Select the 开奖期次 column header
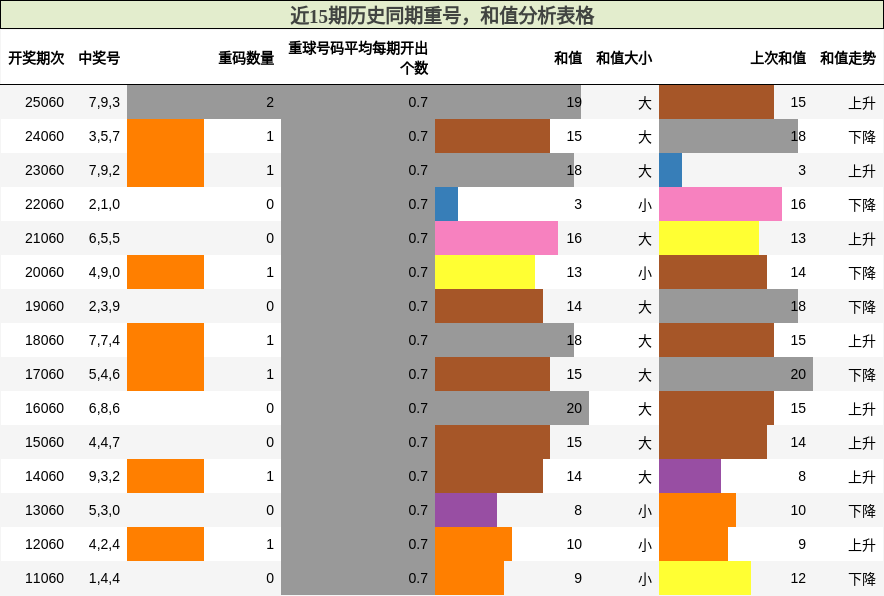 (33, 57)
